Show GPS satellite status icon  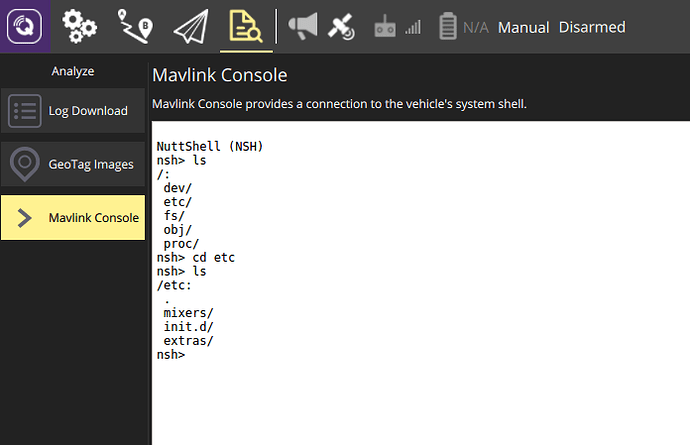[x=341, y=27]
